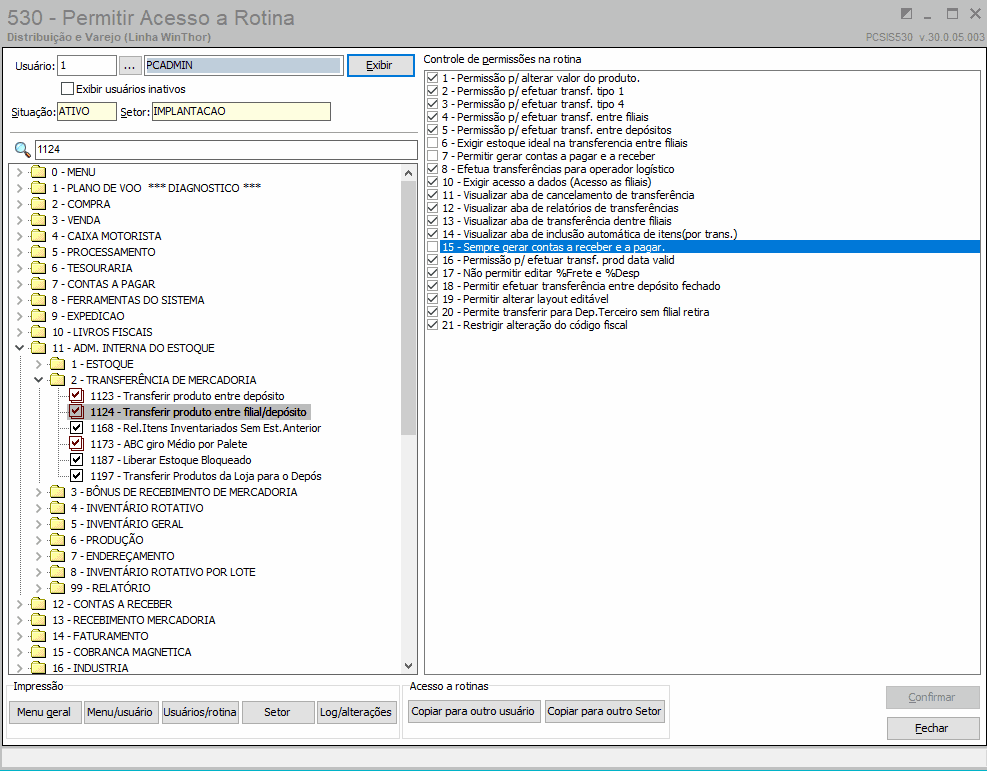Click Copiar para outro usuário
Image resolution: width=987 pixels, height=771 pixels.
point(473,711)
